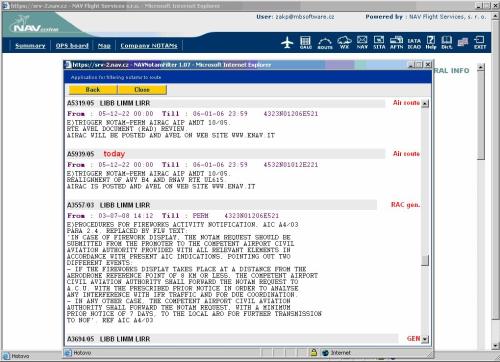Open the Company NOTAMs link
500x362 pixels.
coord(149,46)
